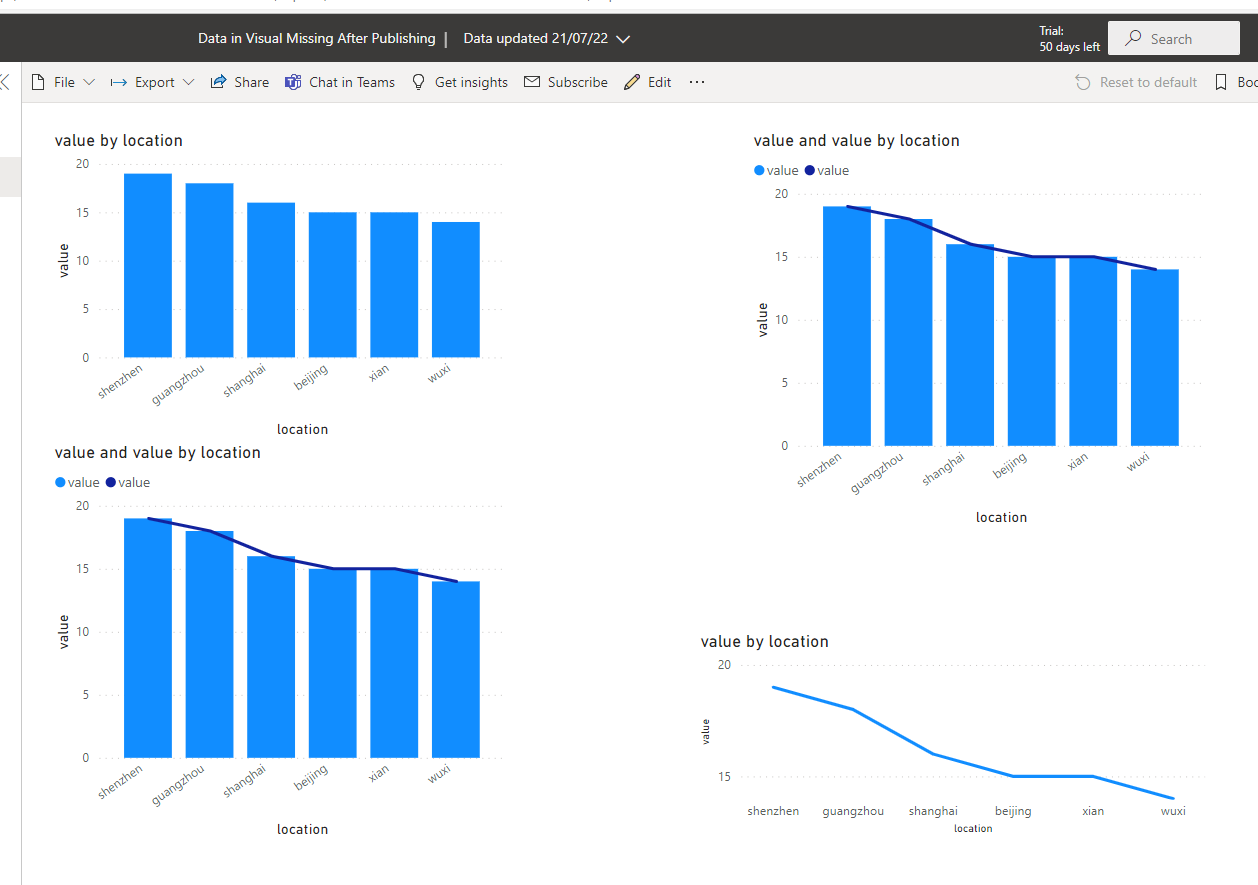The height and width of the screenshot is (885, 1258).
Task: Click the location axis title under top-left chart
Action: pos(302,429)
